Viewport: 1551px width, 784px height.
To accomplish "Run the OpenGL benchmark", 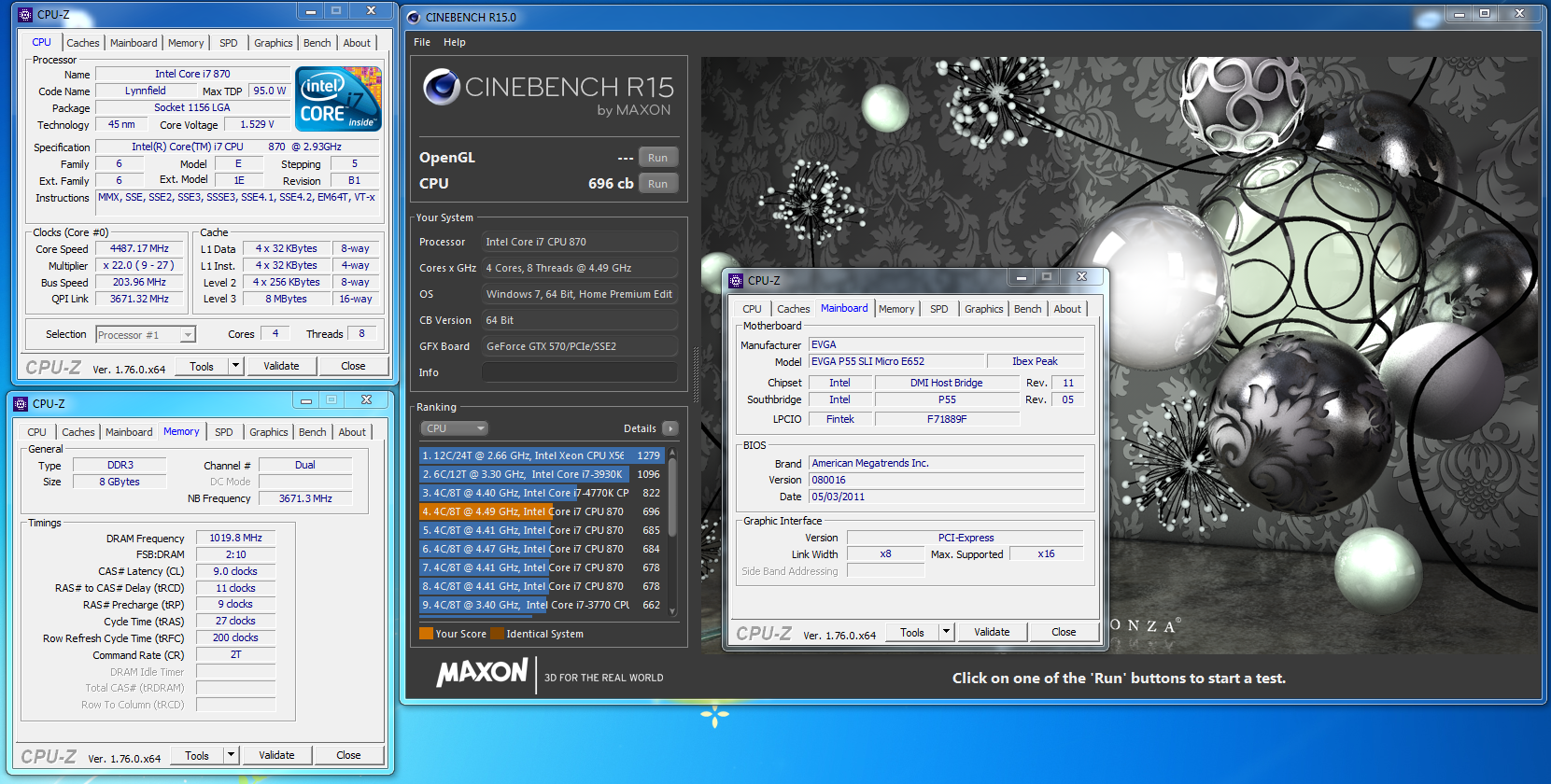I will coord(658,158).
